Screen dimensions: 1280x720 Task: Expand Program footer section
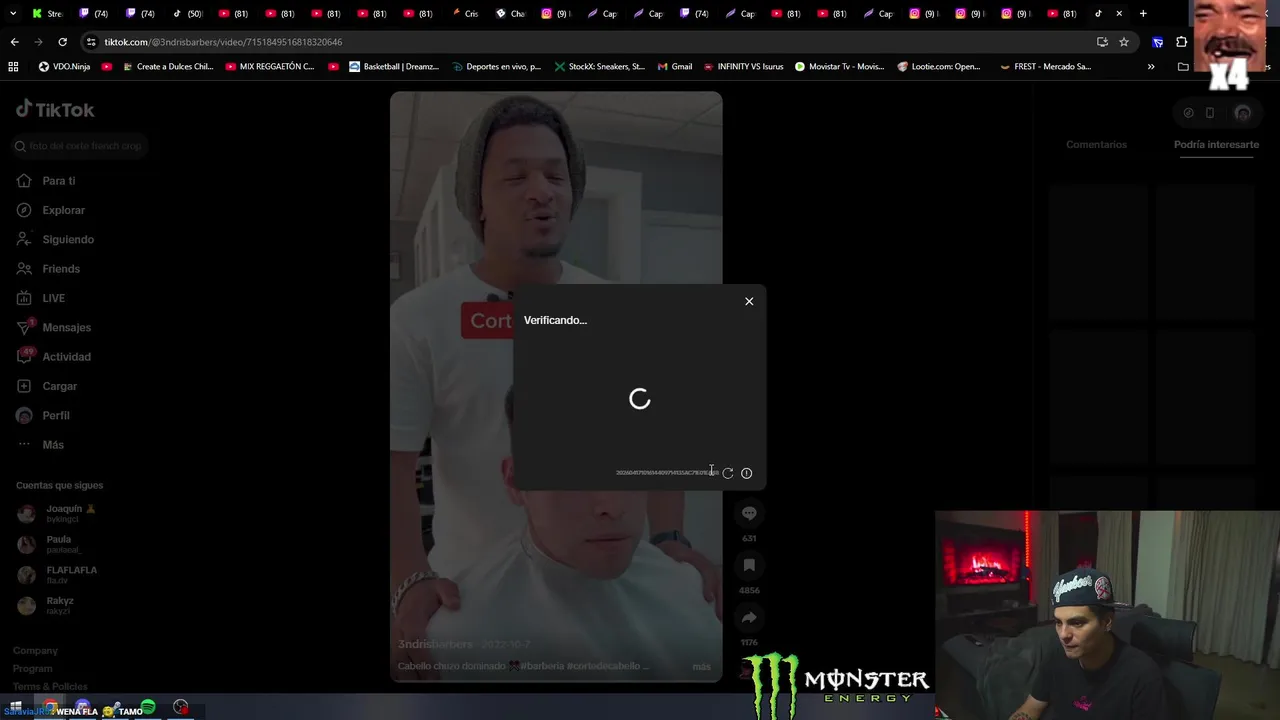click(x=33, y=668)
